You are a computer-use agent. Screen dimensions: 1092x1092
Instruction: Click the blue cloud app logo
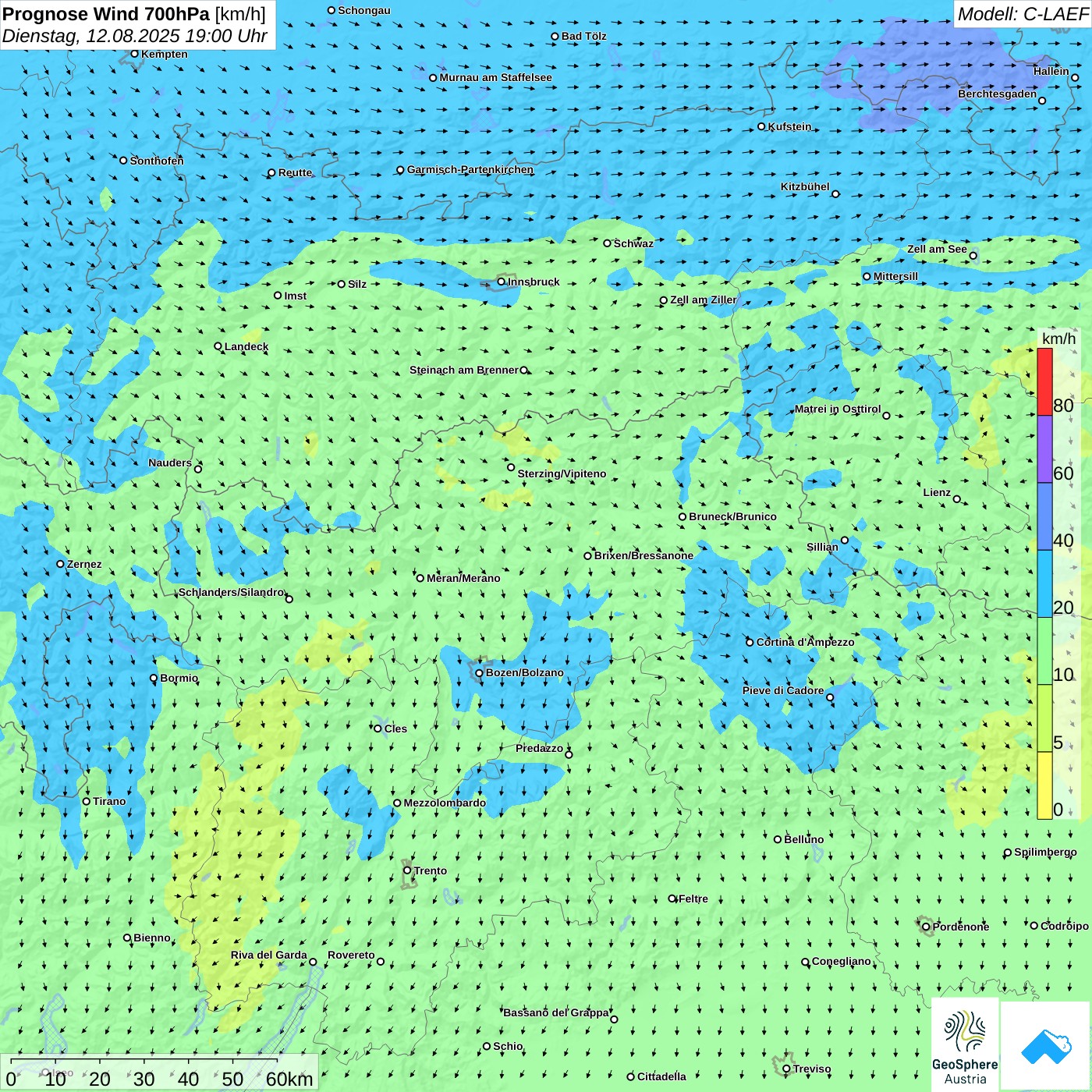click(x=1046, y=1046)
